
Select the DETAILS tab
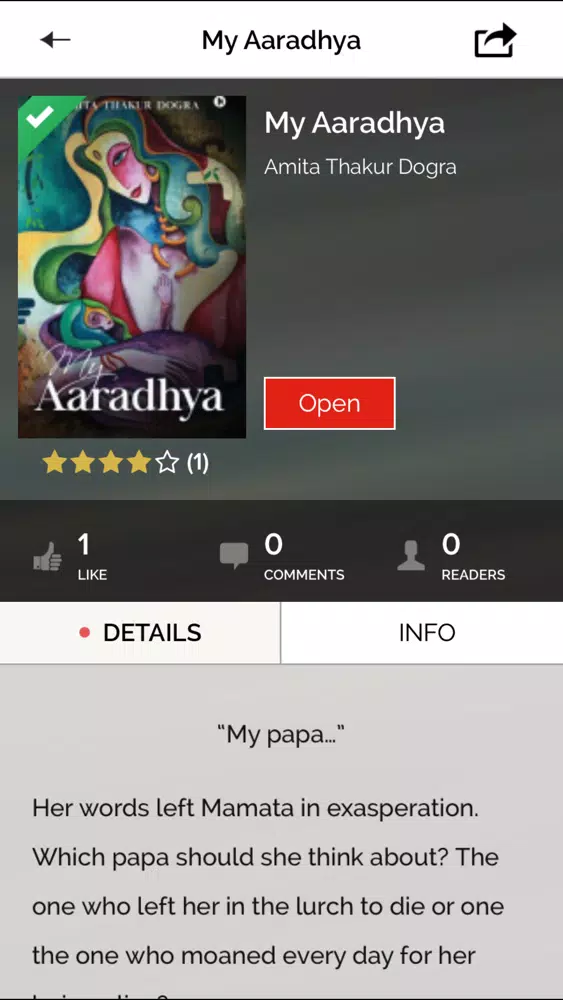140,633
